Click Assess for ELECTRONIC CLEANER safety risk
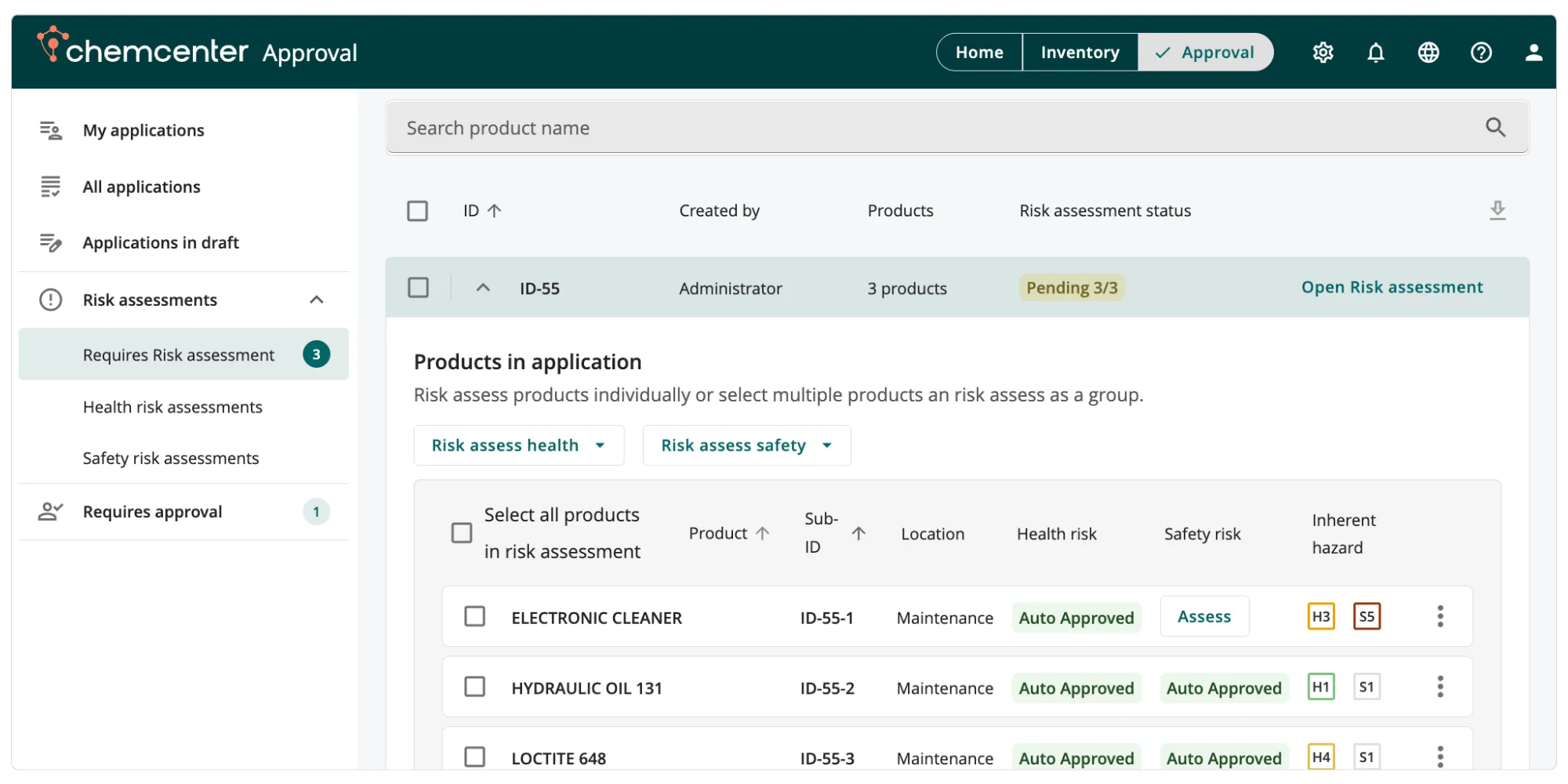Screen dimensions: 1568x784 click(x=1204, y=616)
